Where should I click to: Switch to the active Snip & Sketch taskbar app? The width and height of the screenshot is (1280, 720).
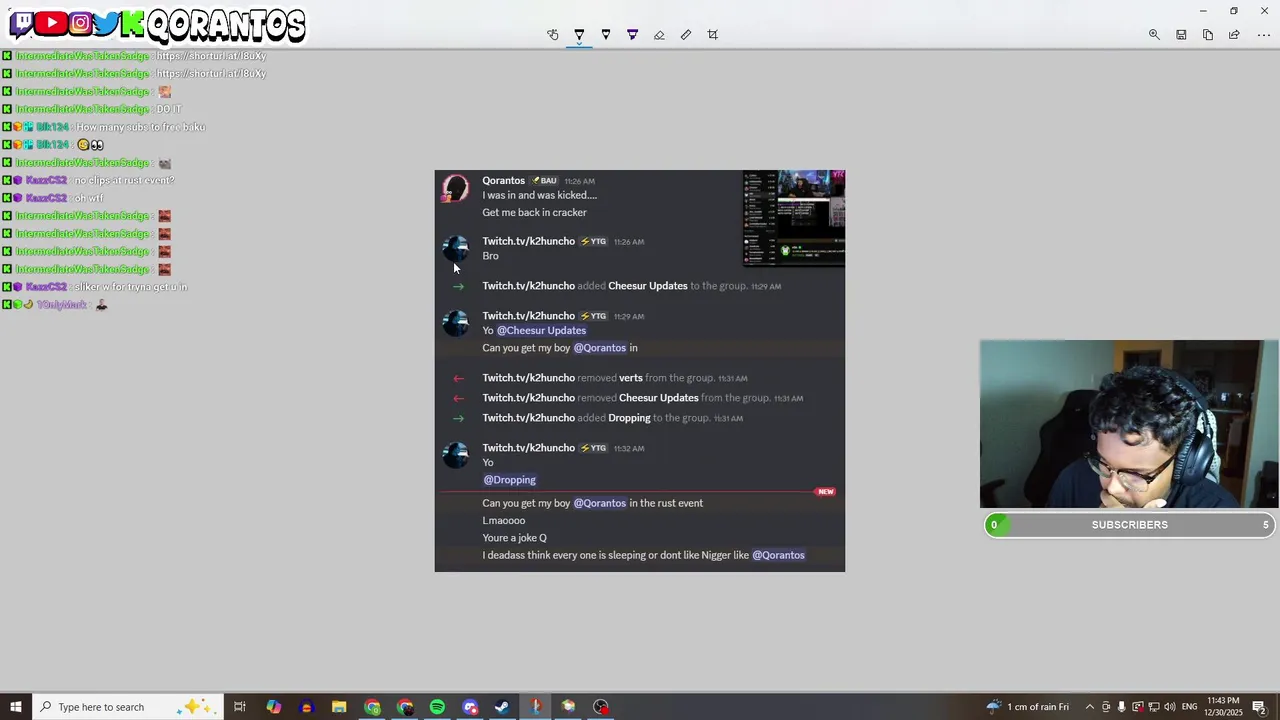[535, 707]
